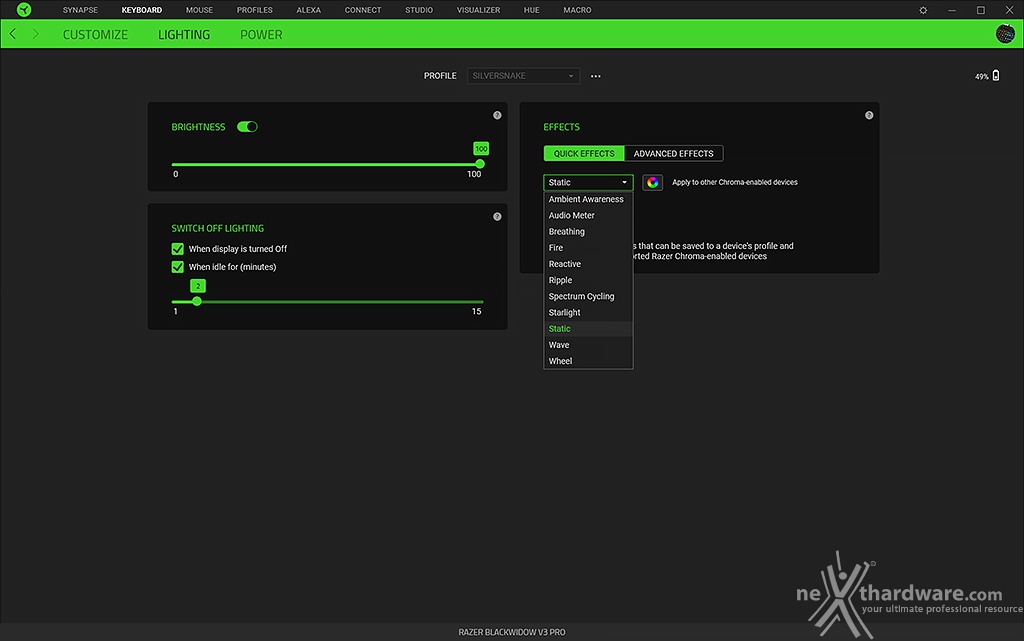Switch to the Synapse tab

click(x=80, y=10)
